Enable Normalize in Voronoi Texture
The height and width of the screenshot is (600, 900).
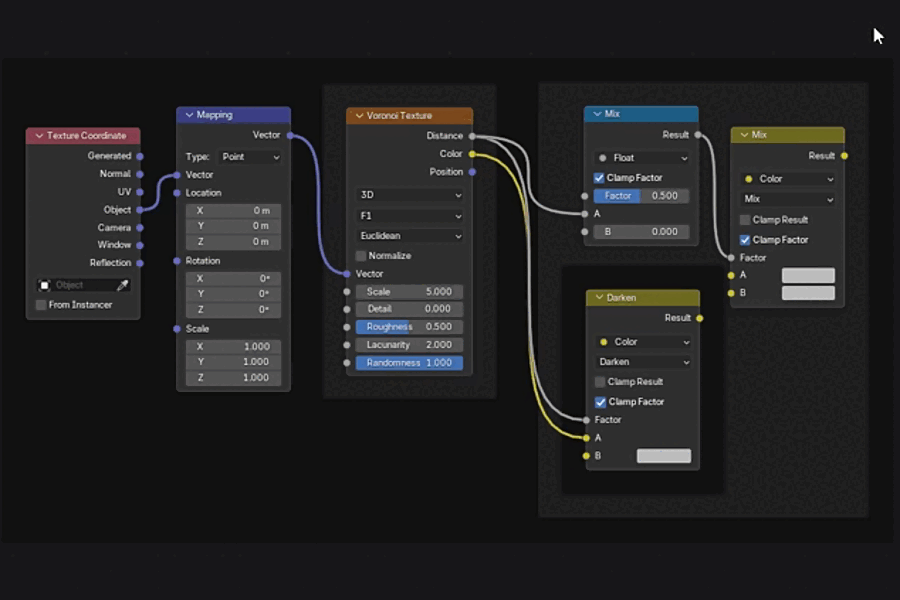tap(361, 256)
